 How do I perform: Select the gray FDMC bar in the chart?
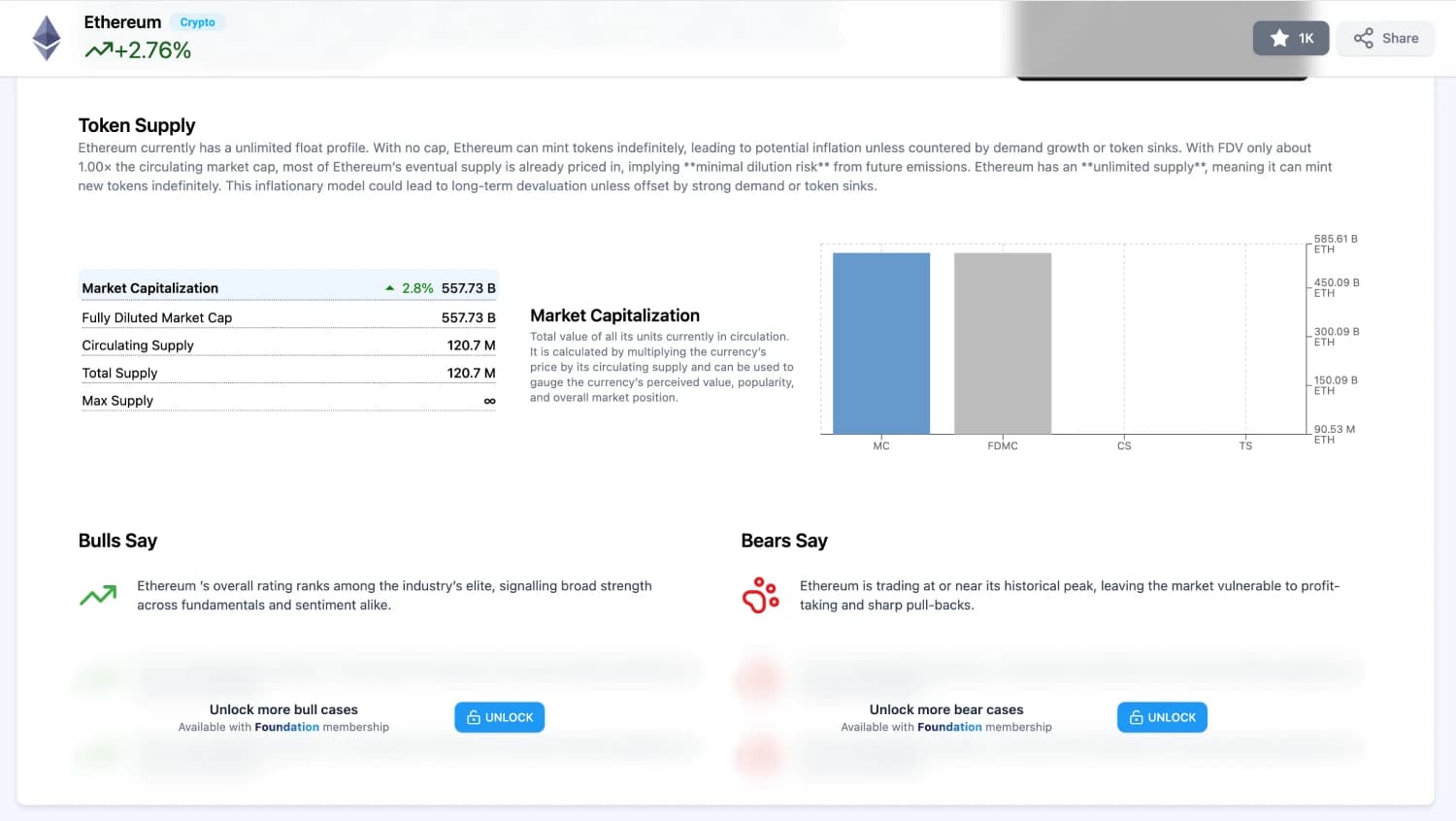pos(1003,342)
